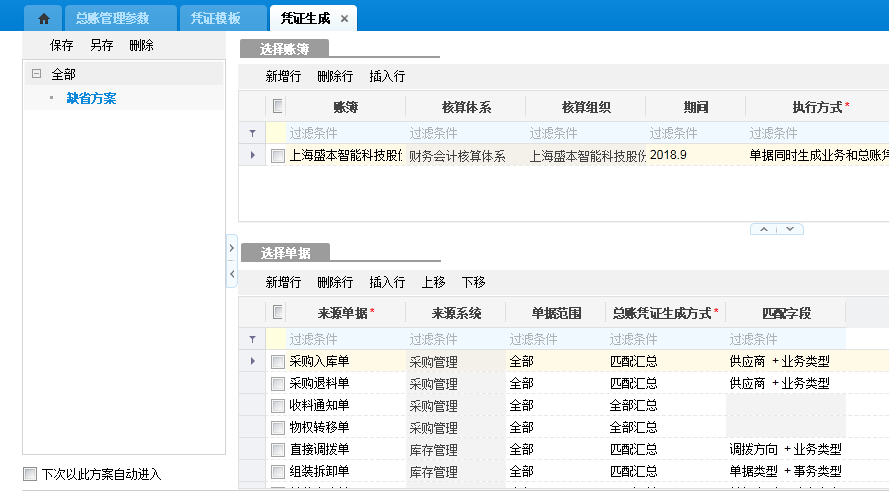Image resolution: width=889 pixels, height=491 pixels.
Task: Check the 采购入库单 row checkbox
Action: point(277,361)
